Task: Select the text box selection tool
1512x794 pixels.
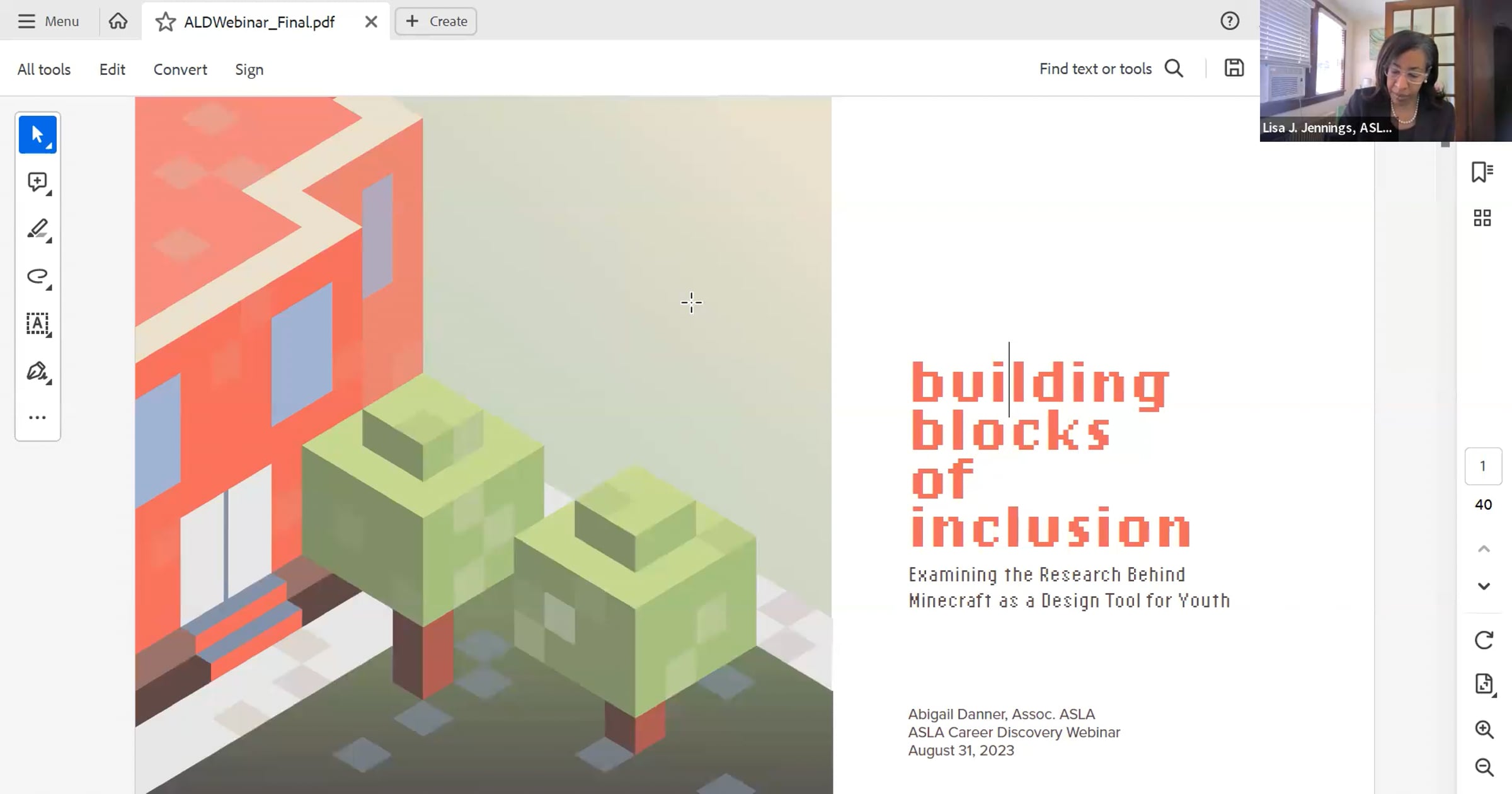Action: pyautogui.click(x=37, y=323)
